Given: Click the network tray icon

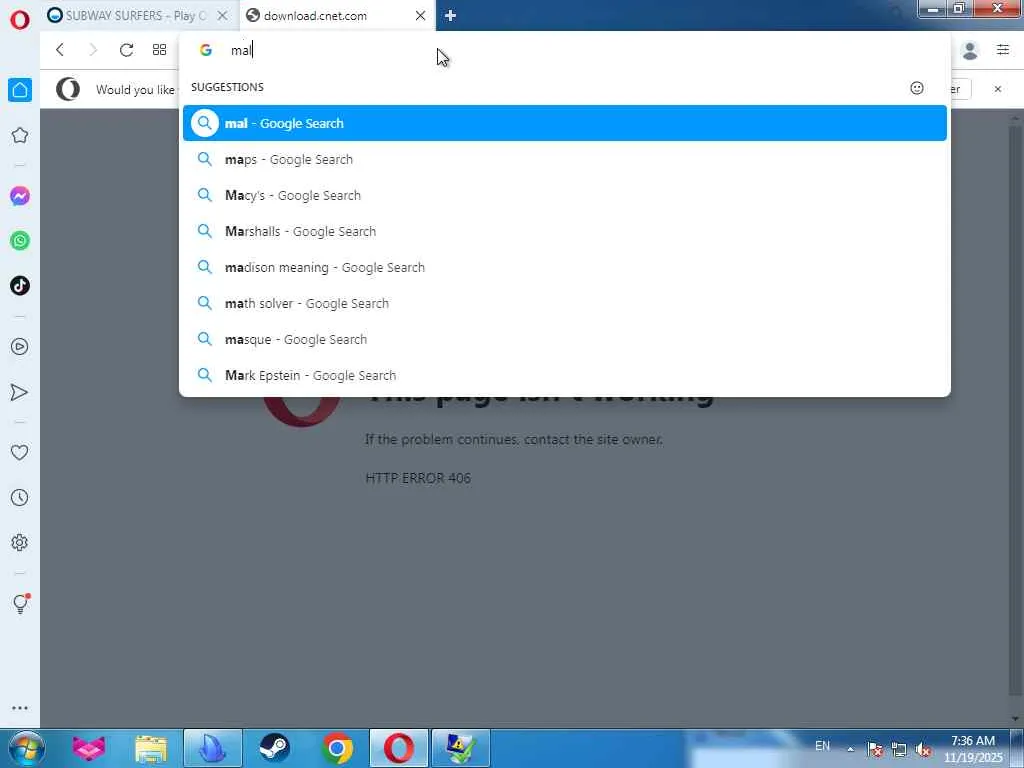Looking at the screenshot, I should 899,749.
